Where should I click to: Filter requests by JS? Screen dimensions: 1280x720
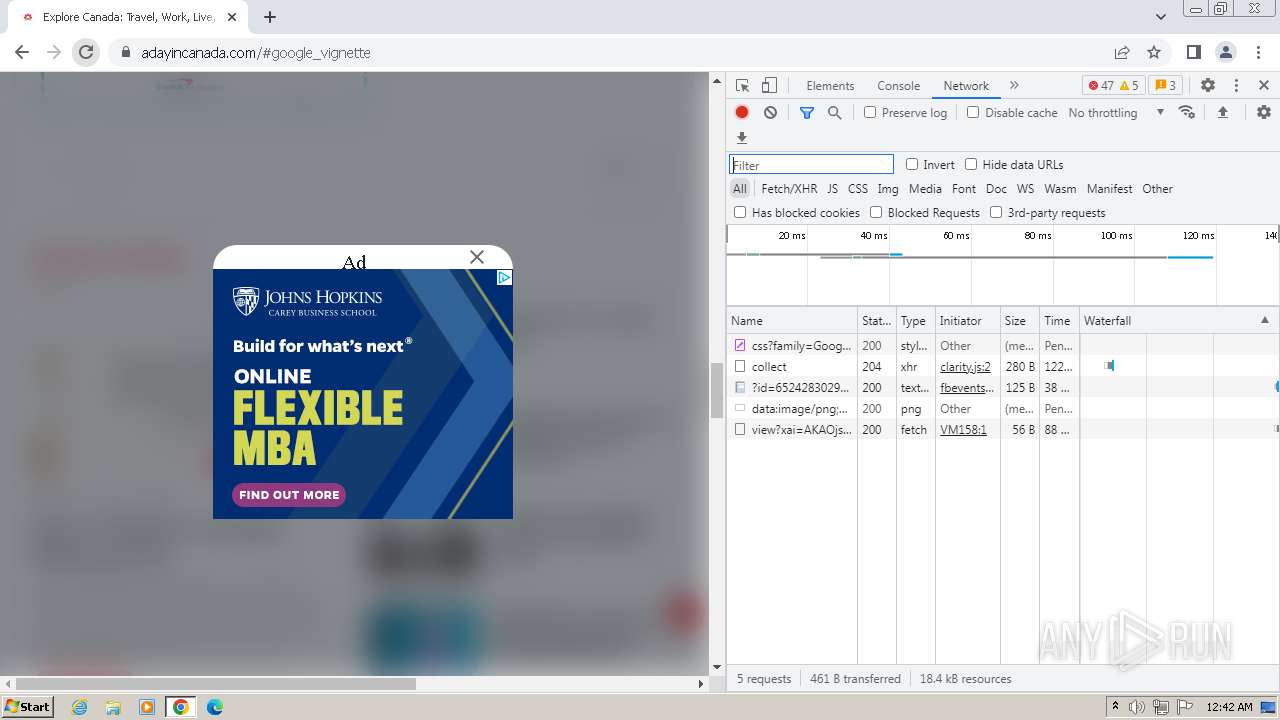pos(832,188)
